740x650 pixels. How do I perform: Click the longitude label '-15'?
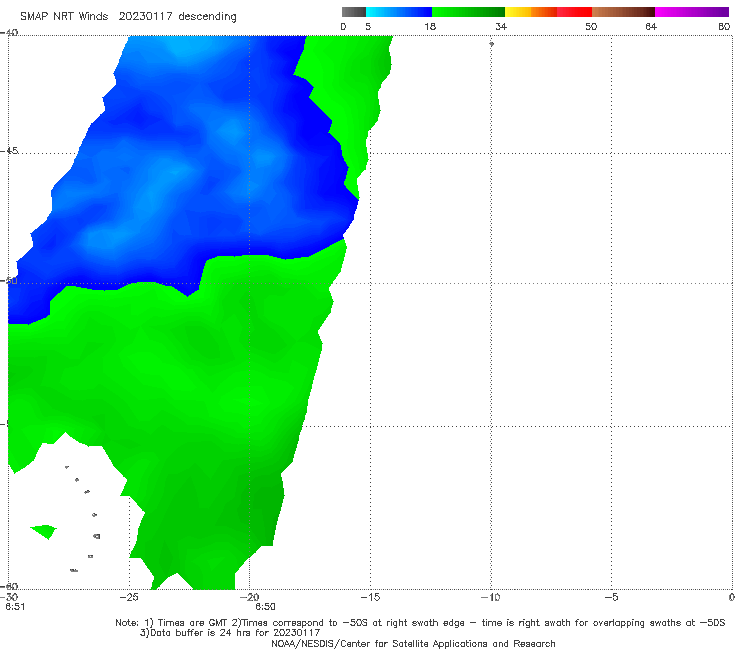[x=370, y=597]
